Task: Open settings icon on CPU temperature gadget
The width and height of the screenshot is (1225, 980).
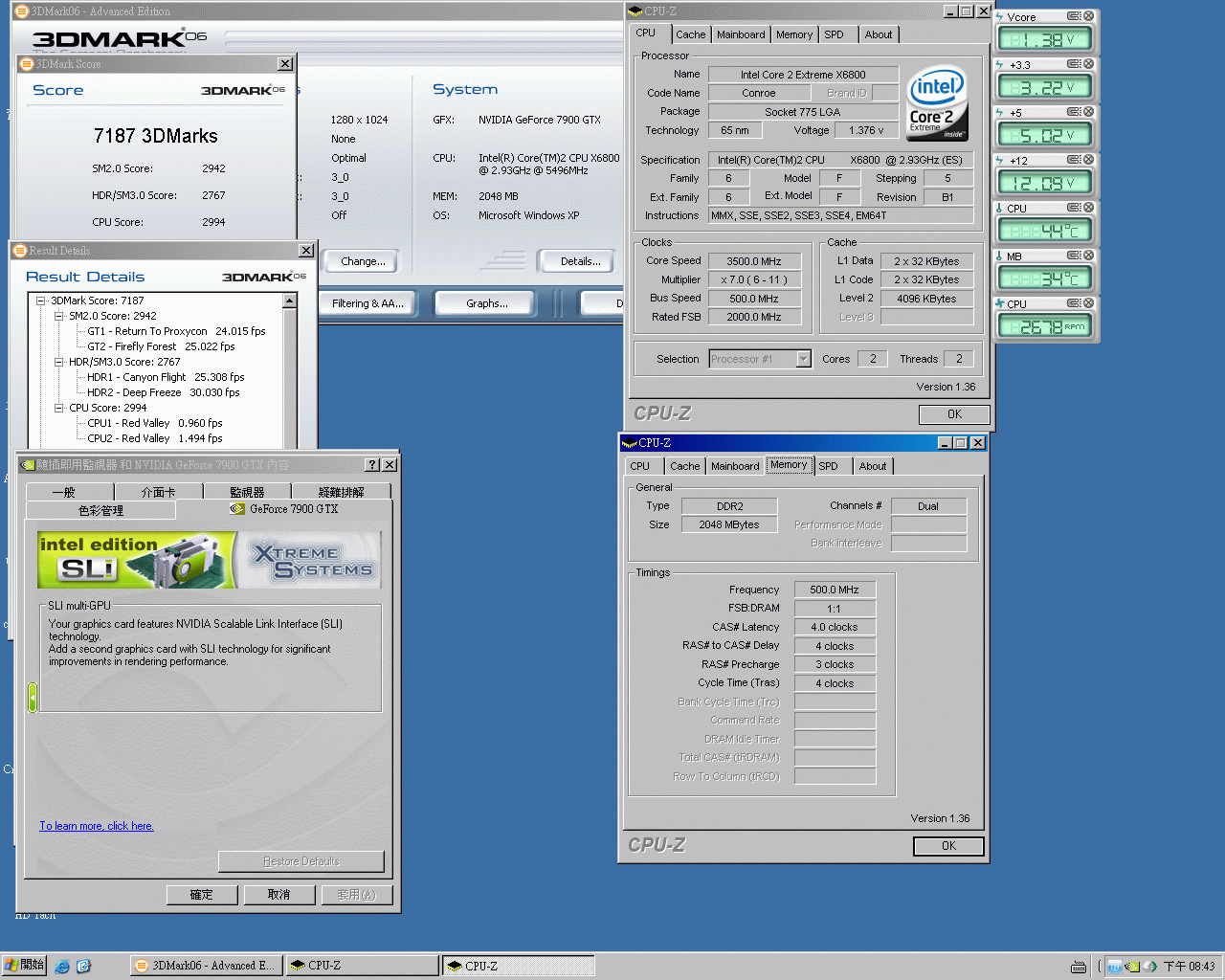Action: (x=1074, y=208)
